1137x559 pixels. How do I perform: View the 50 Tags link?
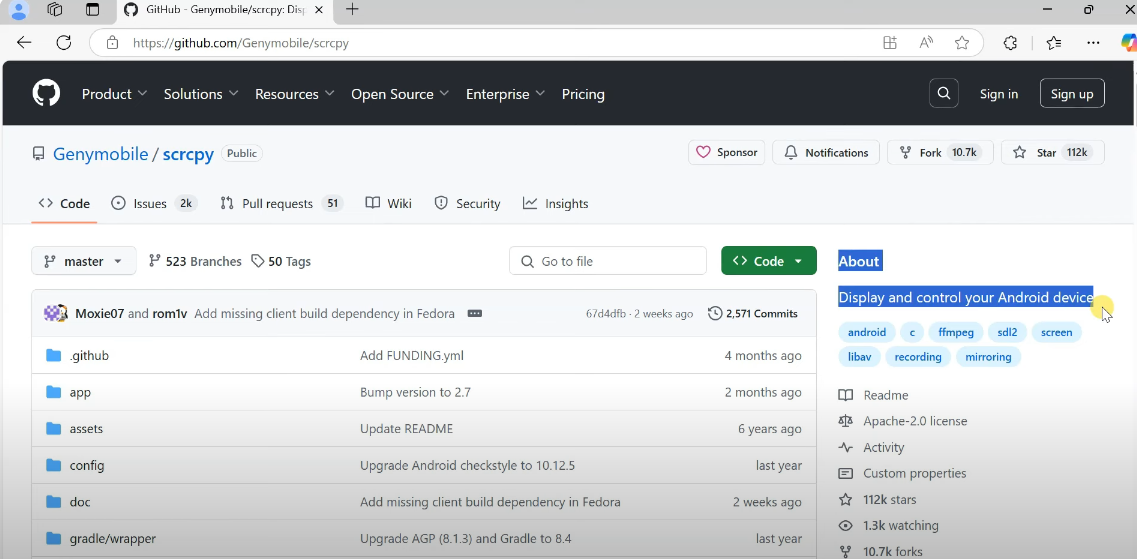click(281, 261)
